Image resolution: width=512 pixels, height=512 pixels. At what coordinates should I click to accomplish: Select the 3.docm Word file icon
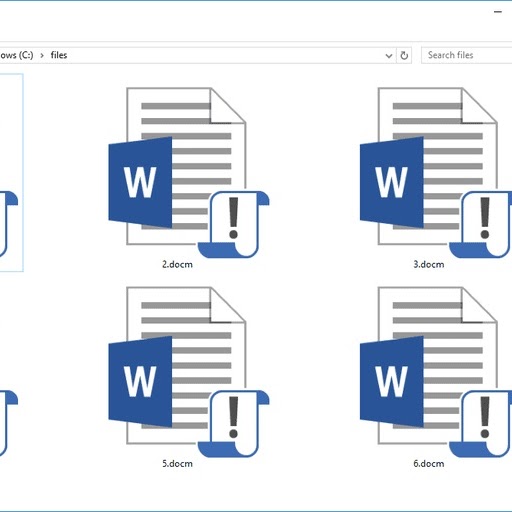(436, 172)
